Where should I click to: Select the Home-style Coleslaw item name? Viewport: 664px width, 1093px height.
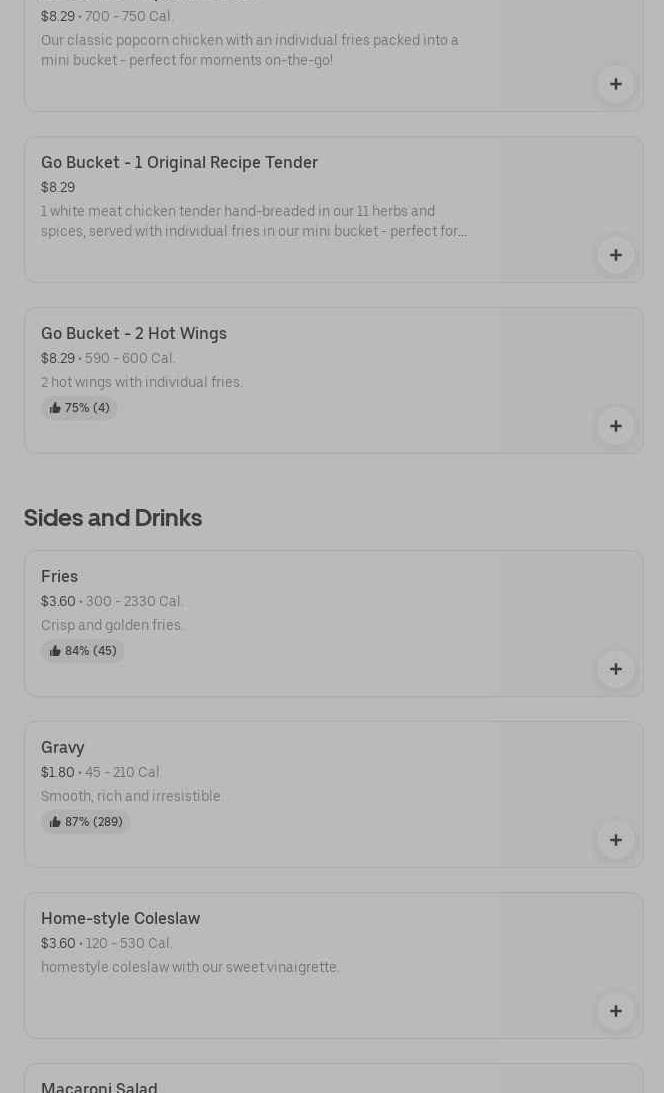tap(120, 918)
